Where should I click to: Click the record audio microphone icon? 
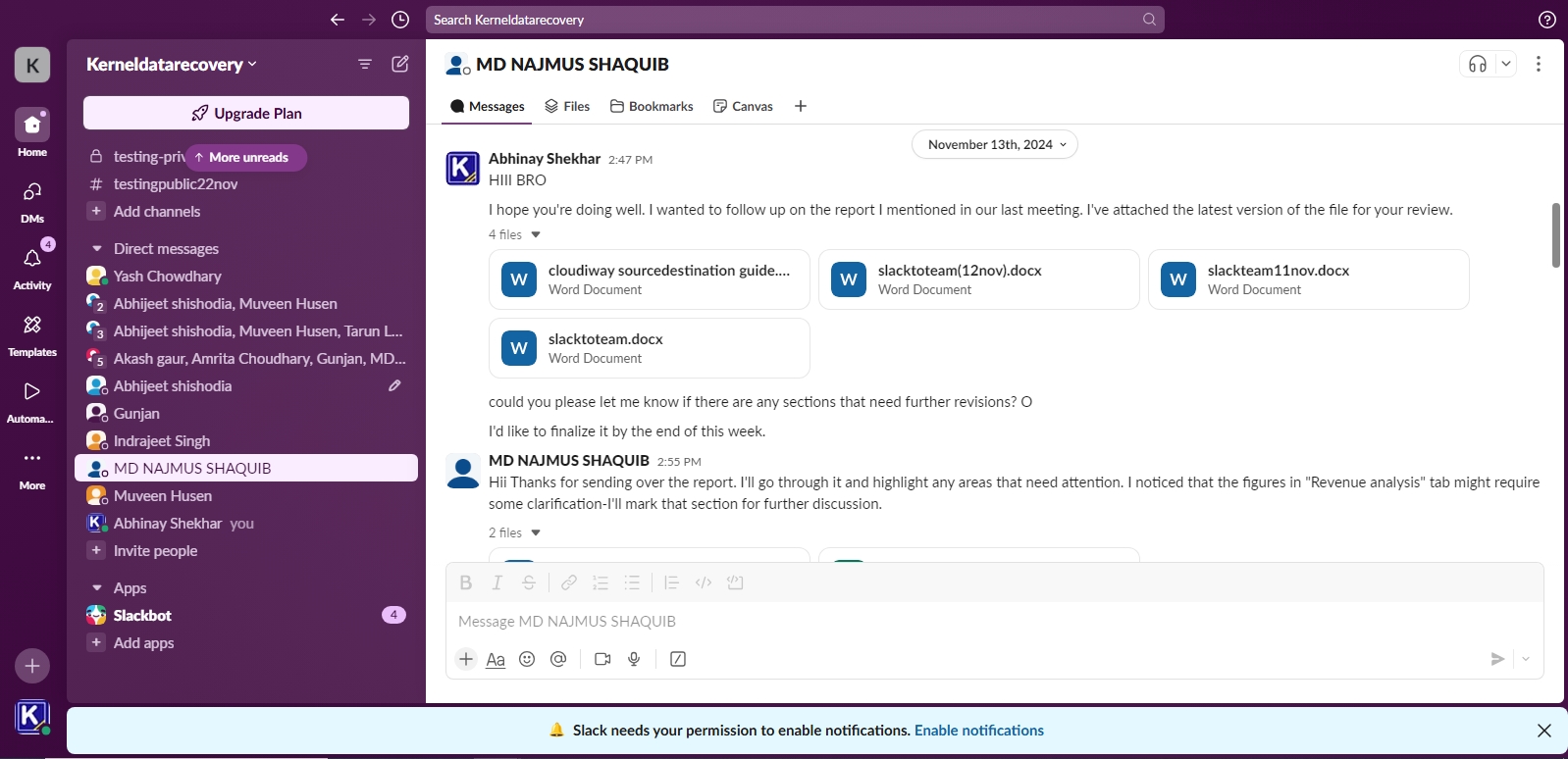click(x=634, y=659)
